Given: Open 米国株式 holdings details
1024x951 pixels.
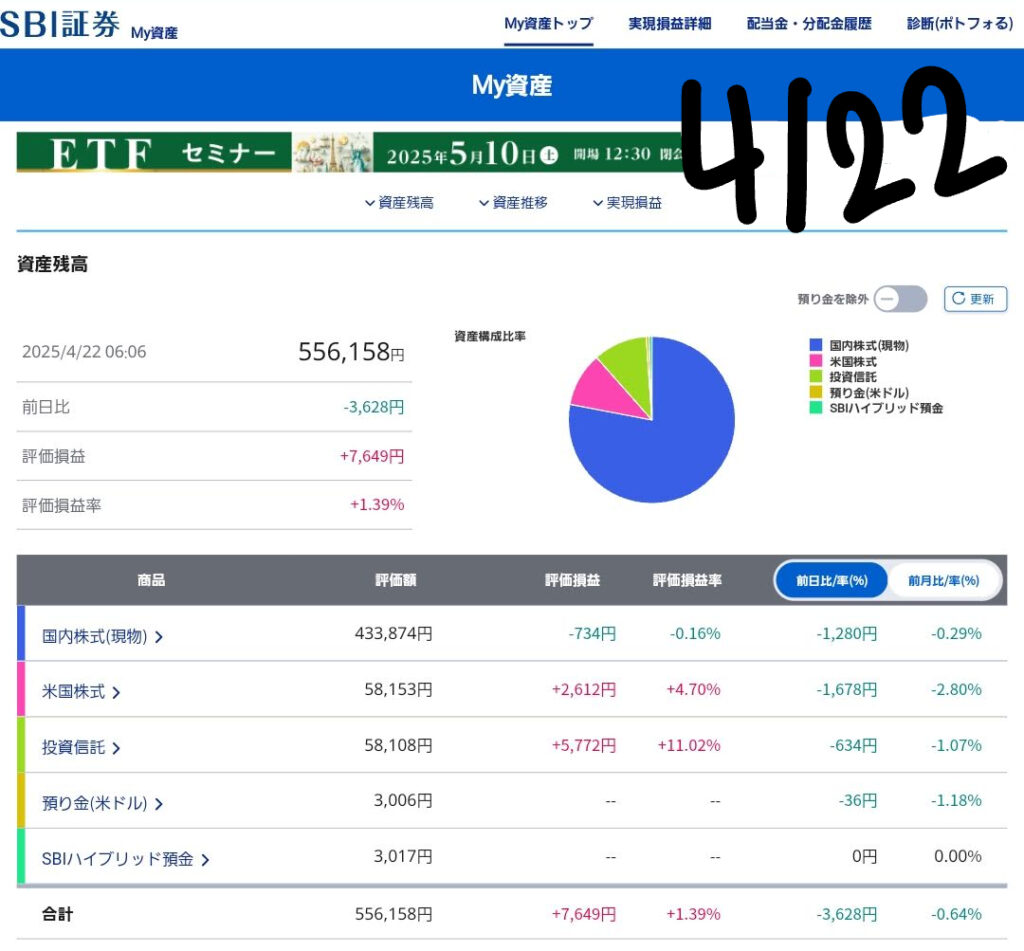Looking at the screenshot, I should [x=81, y=691].
